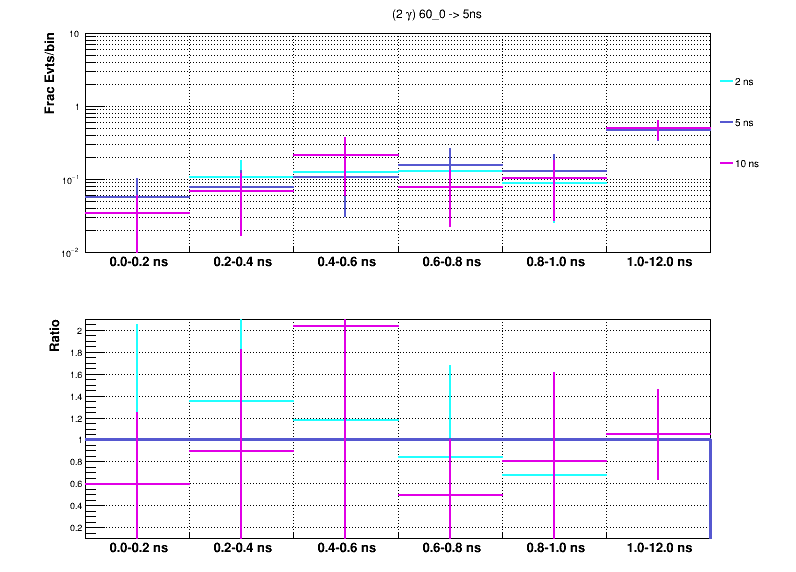Screen dimensions: 796x572
Task: Click '0.0-0.2 ns' label under top plot
Action: point(137,262)
